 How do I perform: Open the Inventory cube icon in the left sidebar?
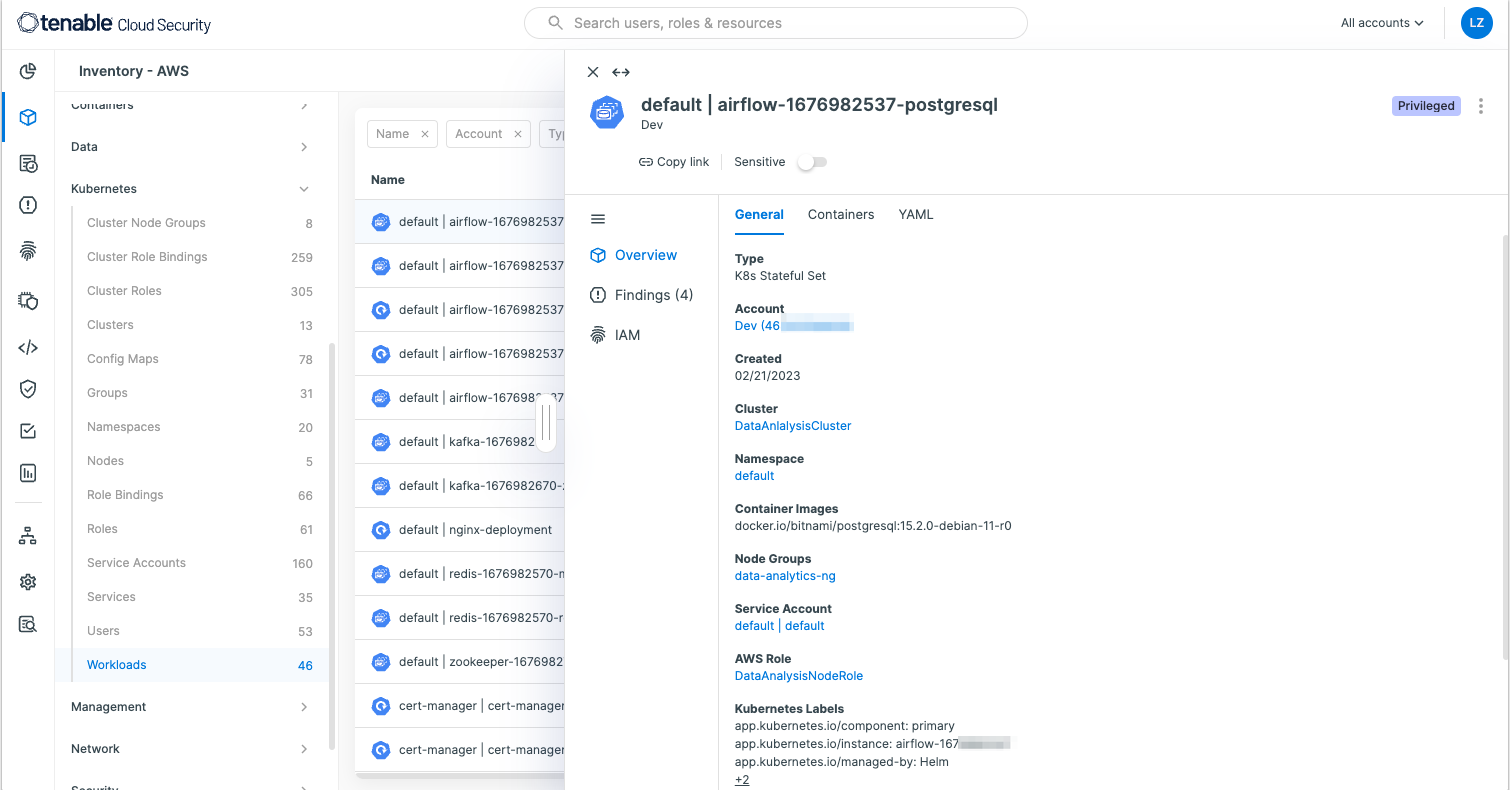click(x=27, y=115)
